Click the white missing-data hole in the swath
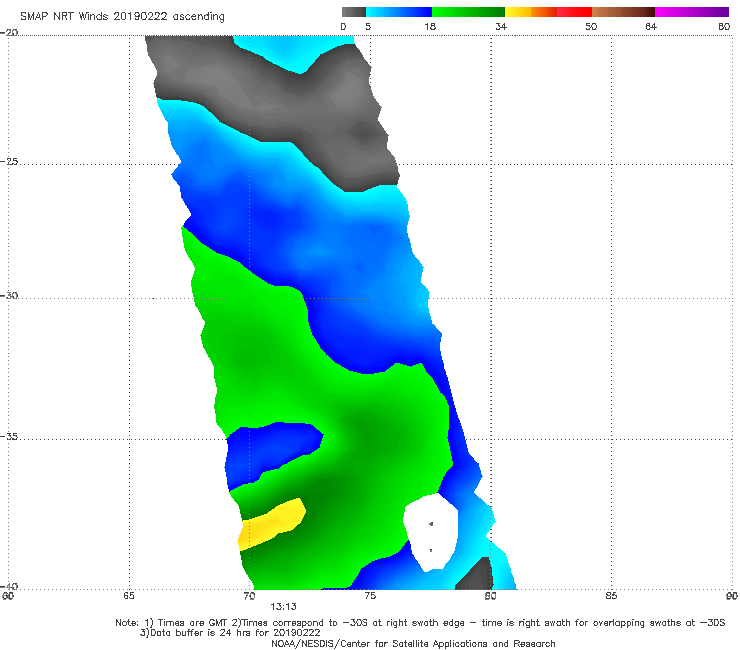The width and height of the screenshot is (740, 650). 430,532
